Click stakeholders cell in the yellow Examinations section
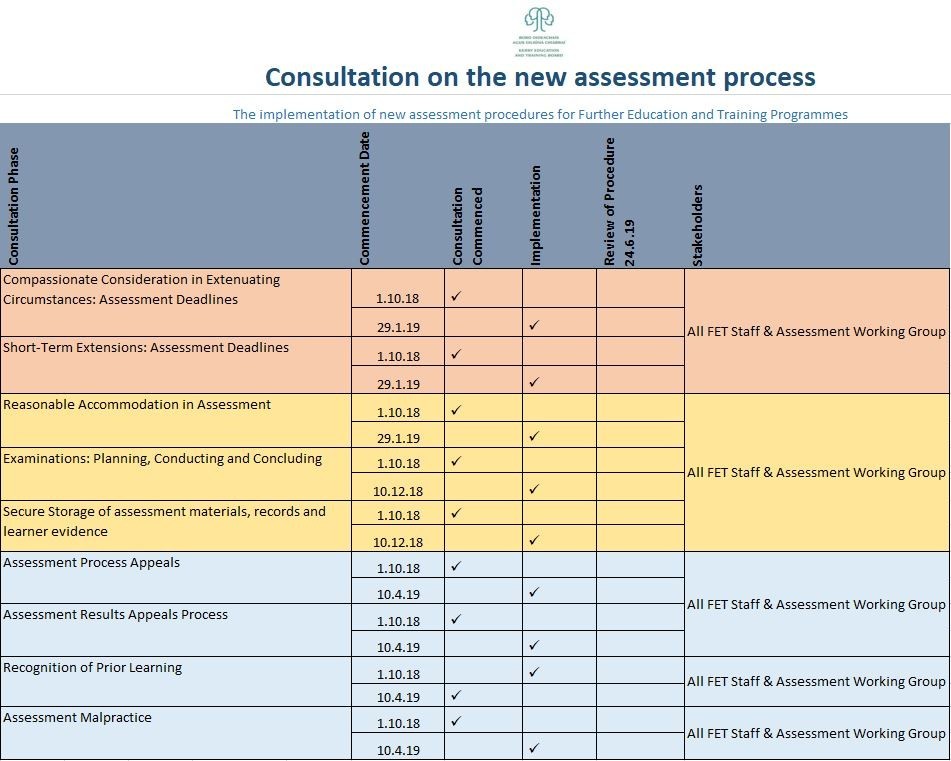Viewport: 951px width, 761px height. (817, 472)
